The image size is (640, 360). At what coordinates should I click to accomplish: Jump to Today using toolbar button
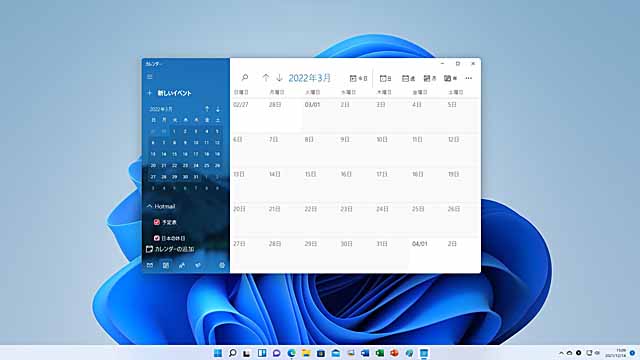tap(358, 78)
